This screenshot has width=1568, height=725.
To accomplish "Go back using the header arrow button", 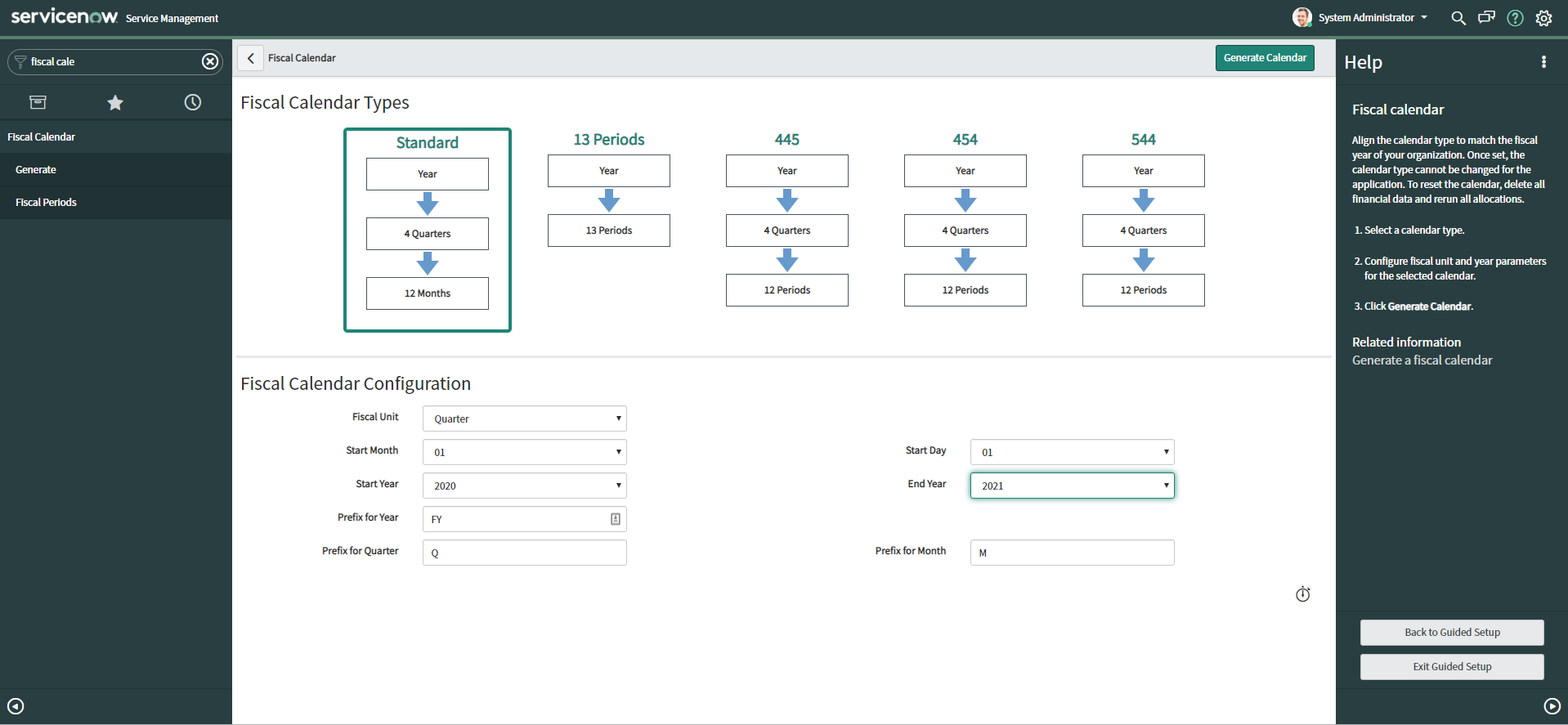I will point(251,58).
